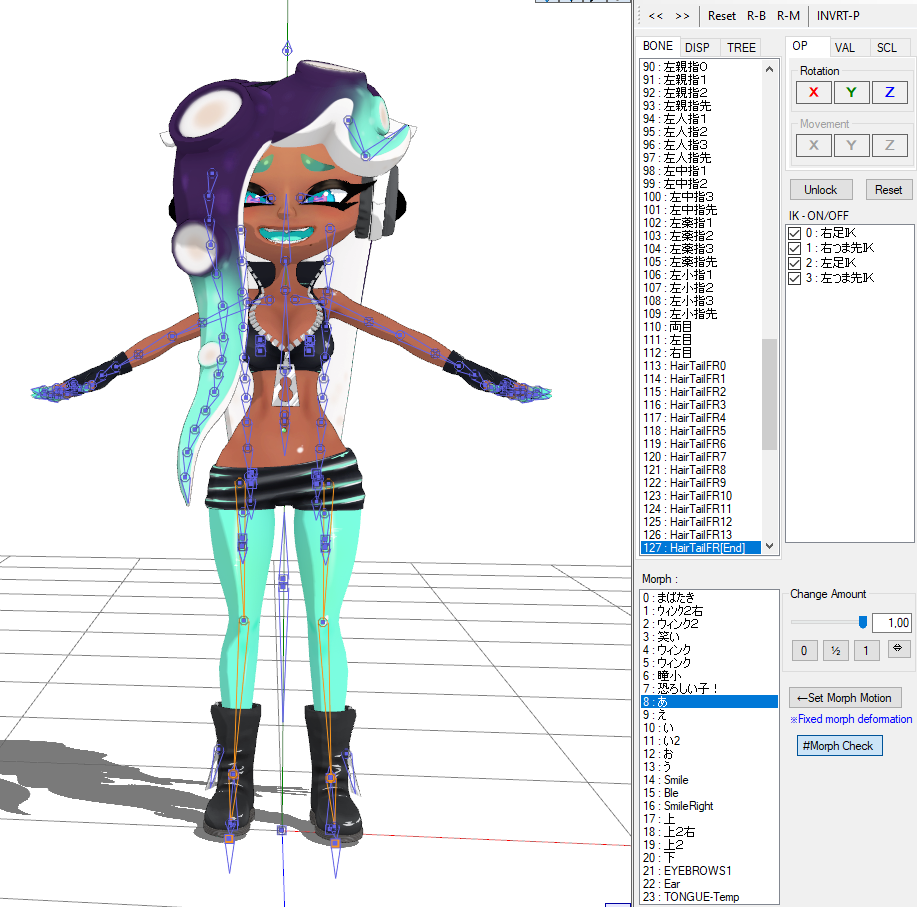Select bone 127 : HairTailFR[End]
This screenshot has height=907, width=917.
pos(701,548)
